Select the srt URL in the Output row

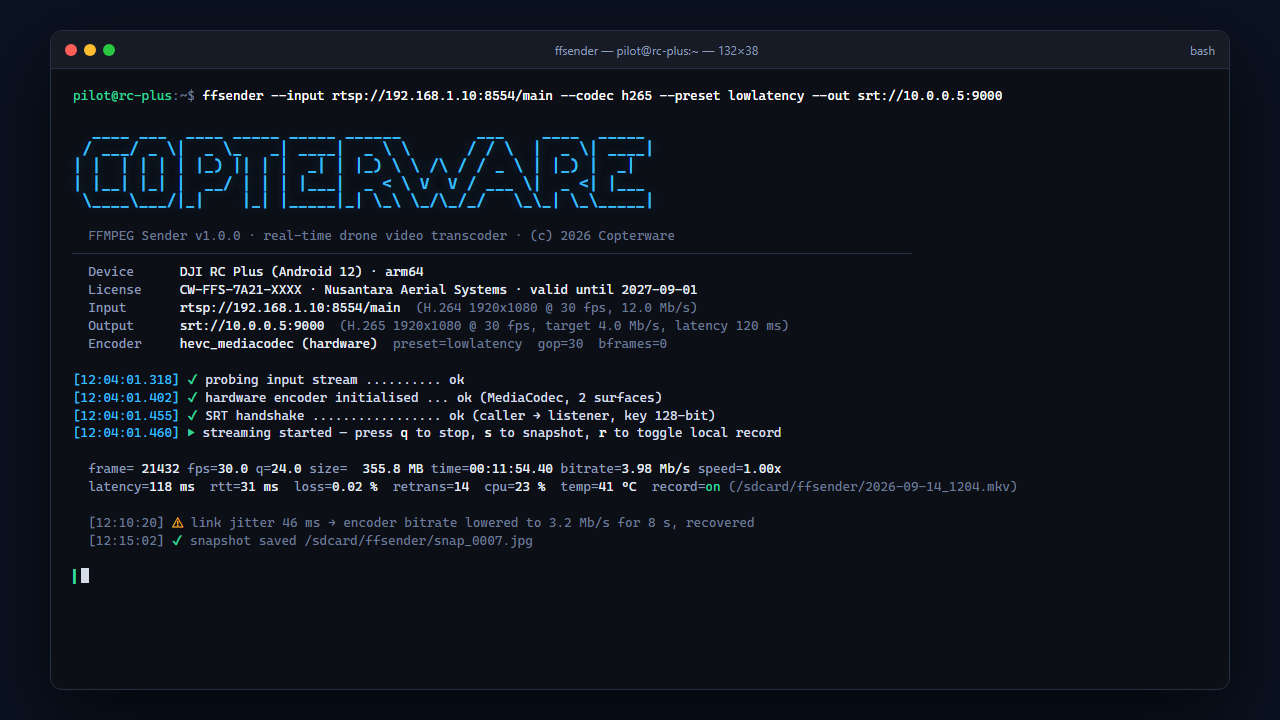(x=252, y=326)
